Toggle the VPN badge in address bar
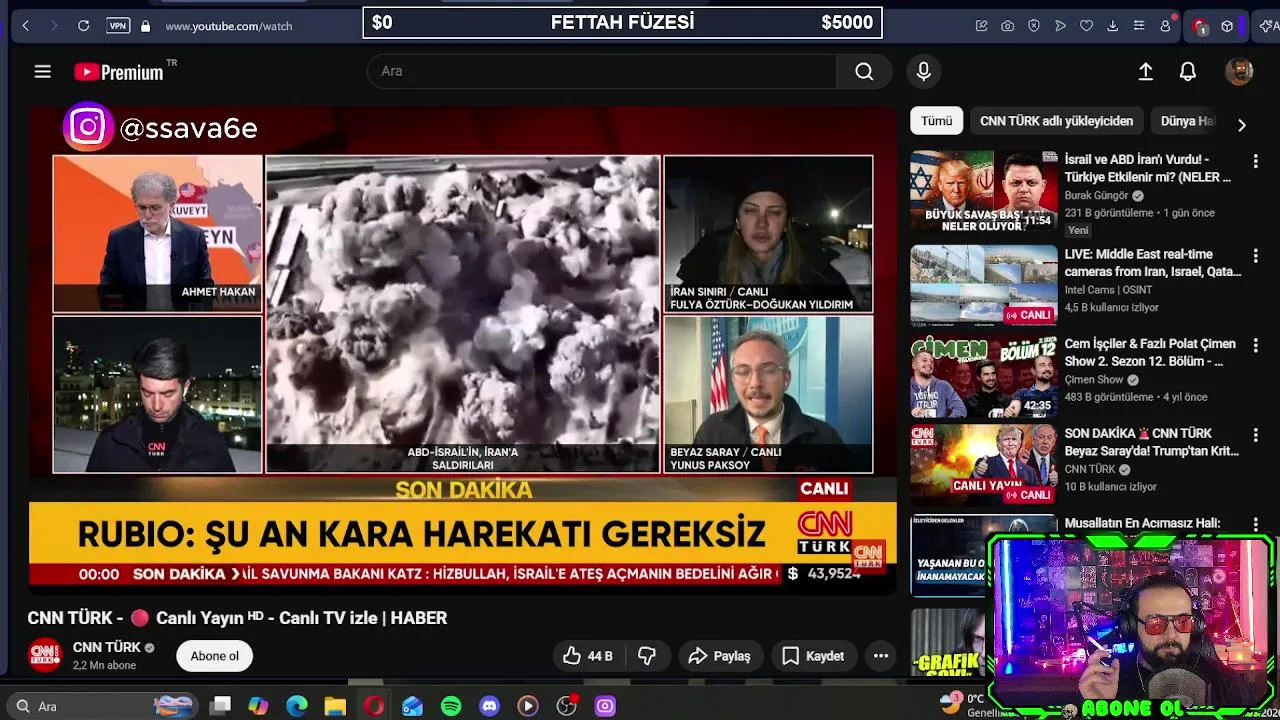This screenshot has width=1280, height=720. click(118, 26)
